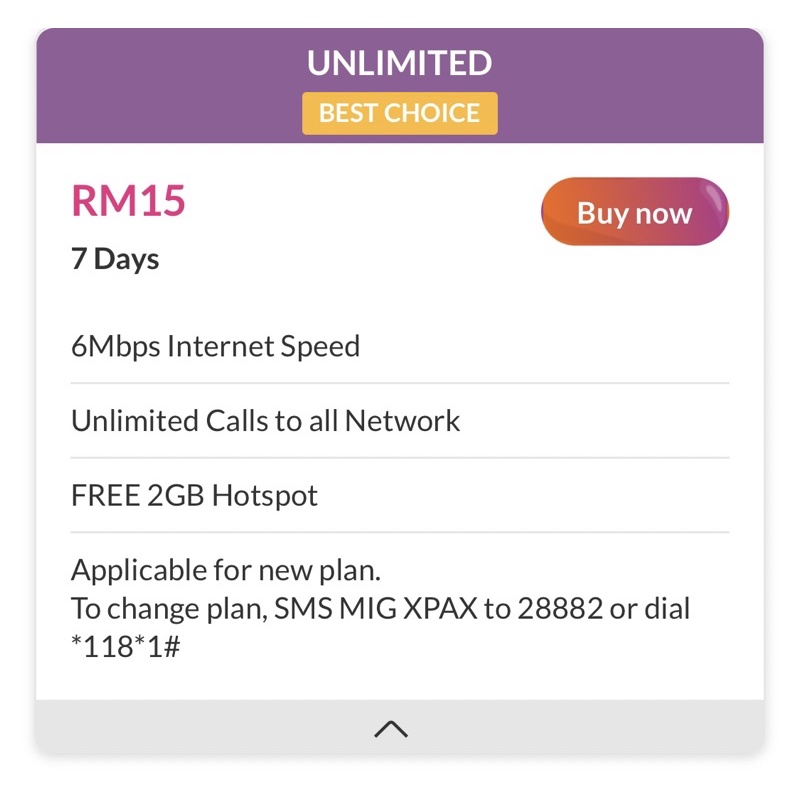Collapse plan details with the up chevron

pos(391,729)
